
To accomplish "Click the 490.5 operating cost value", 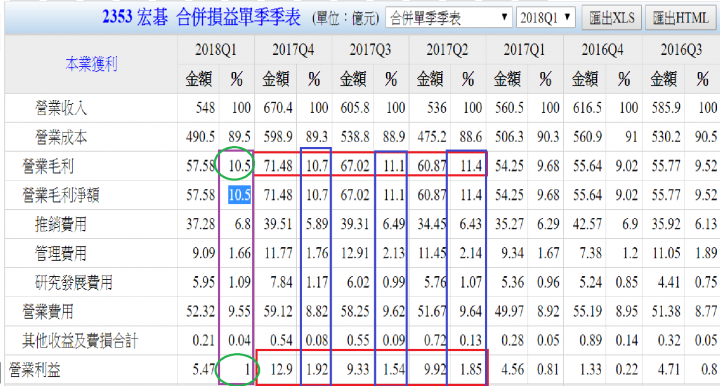I will point(200,137).
